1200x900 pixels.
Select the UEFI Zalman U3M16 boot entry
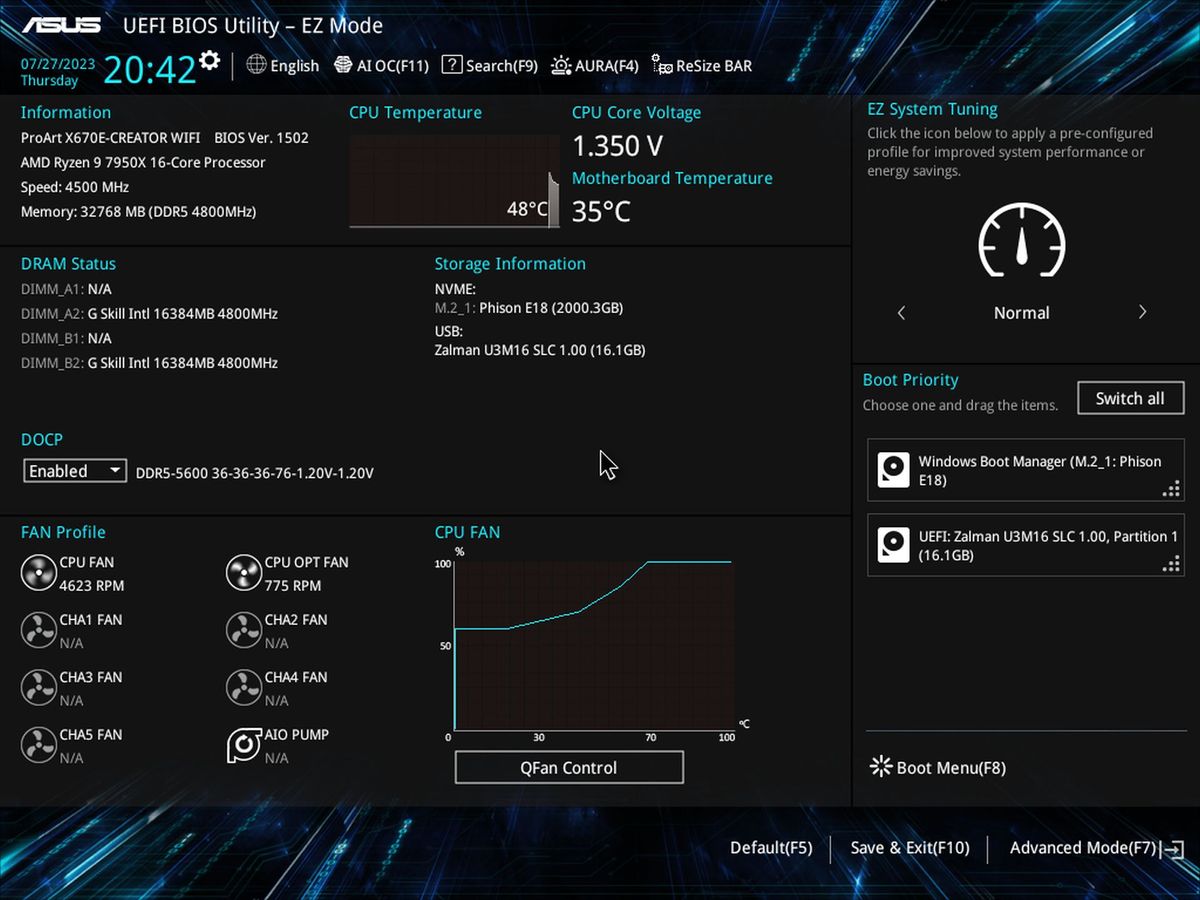tap(1026, 545)
